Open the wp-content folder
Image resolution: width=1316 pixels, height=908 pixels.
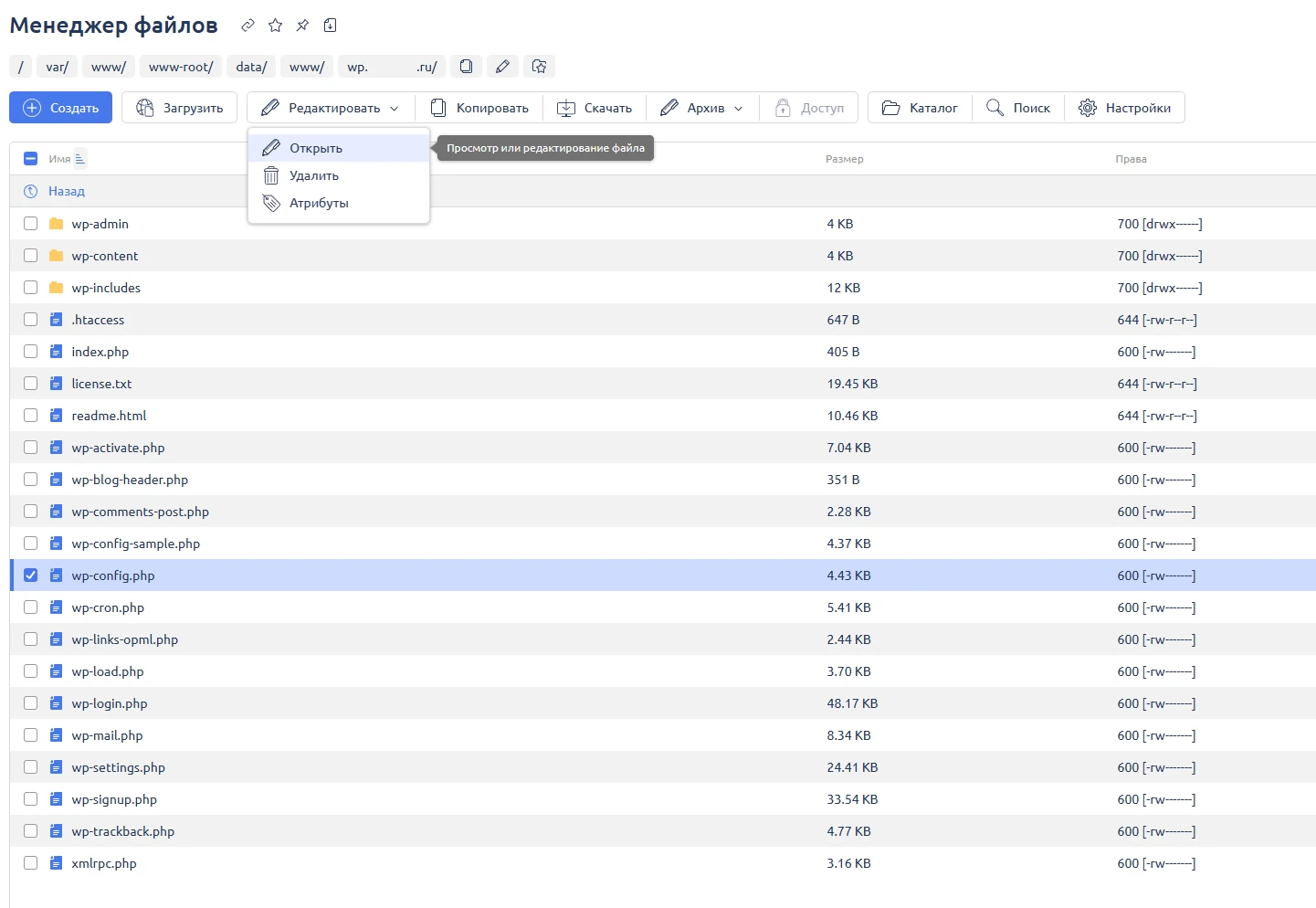coord(105,256)
